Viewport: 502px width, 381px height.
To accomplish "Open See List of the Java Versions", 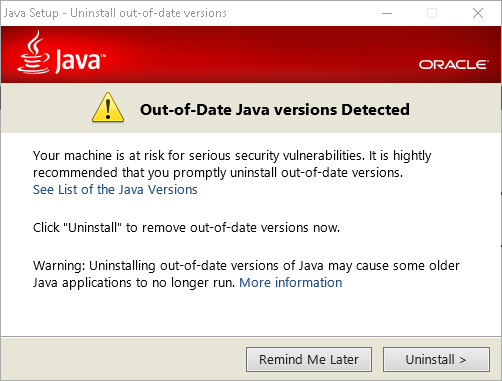I will click(x=115, y=189).
